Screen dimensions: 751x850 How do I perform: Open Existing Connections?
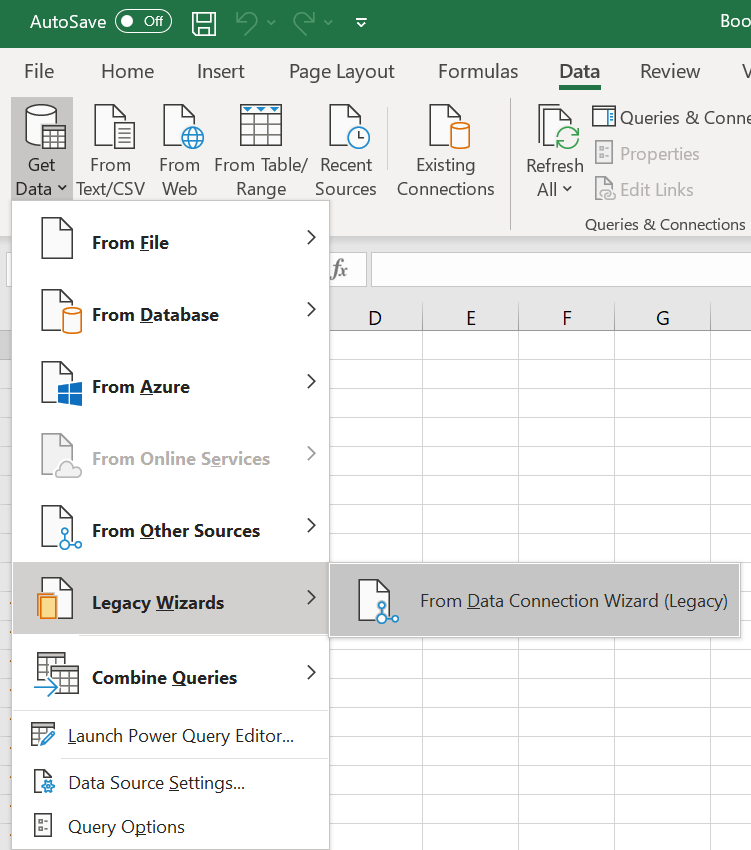tap(446, 150)
